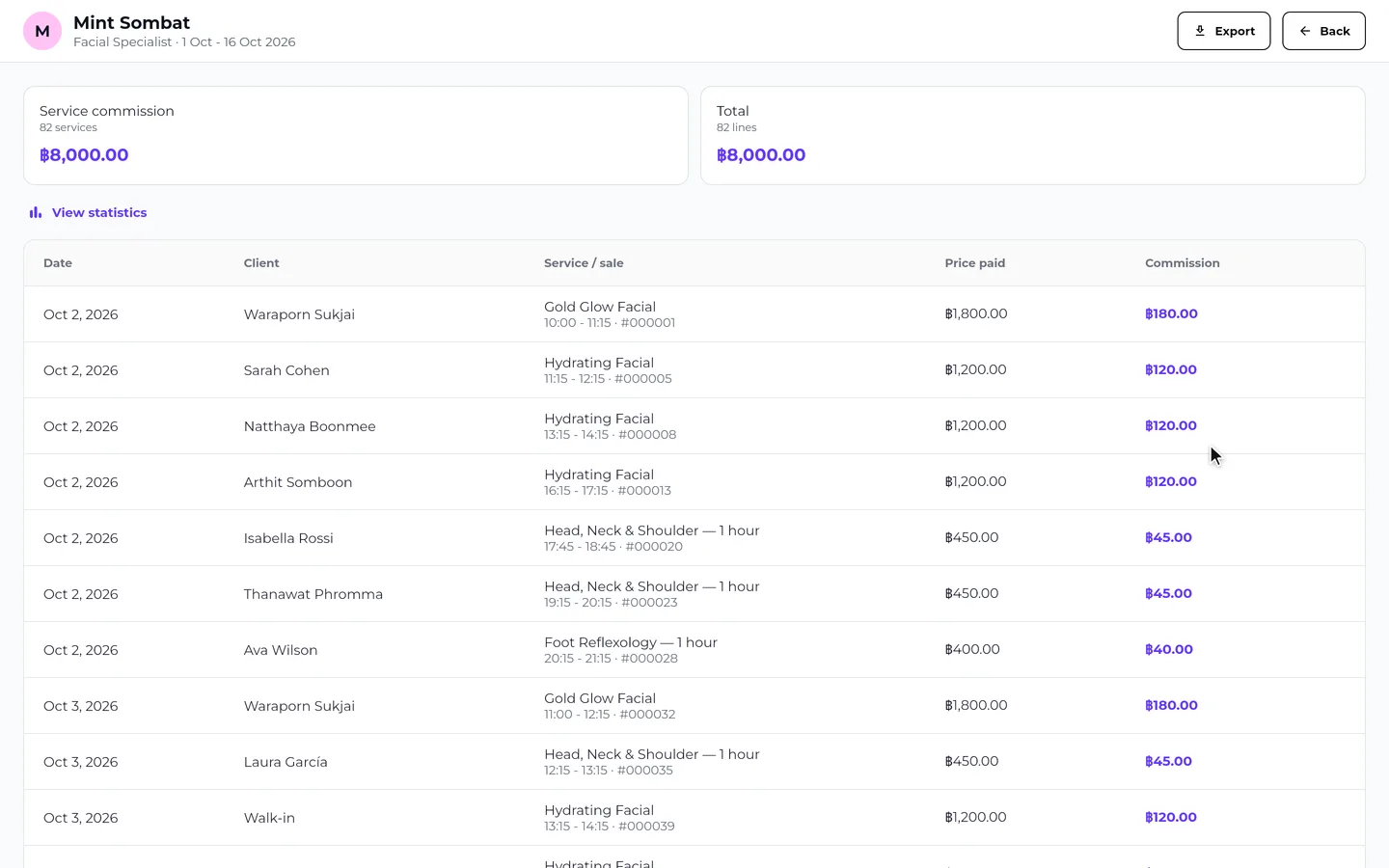The image size is (1389, 868).
Task: Select the Service commission summary card
Action: tap(356, 136)
